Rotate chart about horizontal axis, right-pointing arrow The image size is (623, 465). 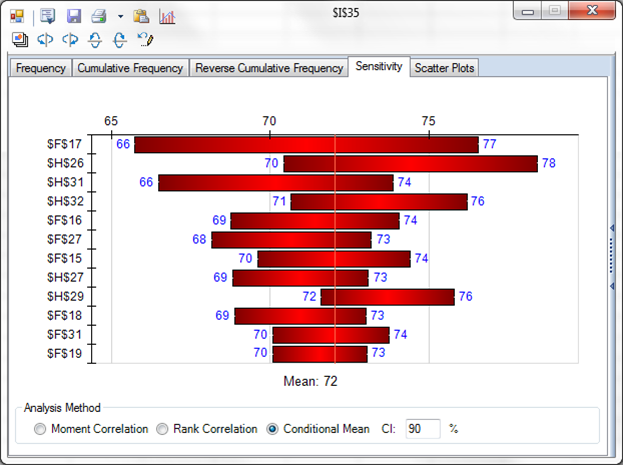tap(120, 40)
